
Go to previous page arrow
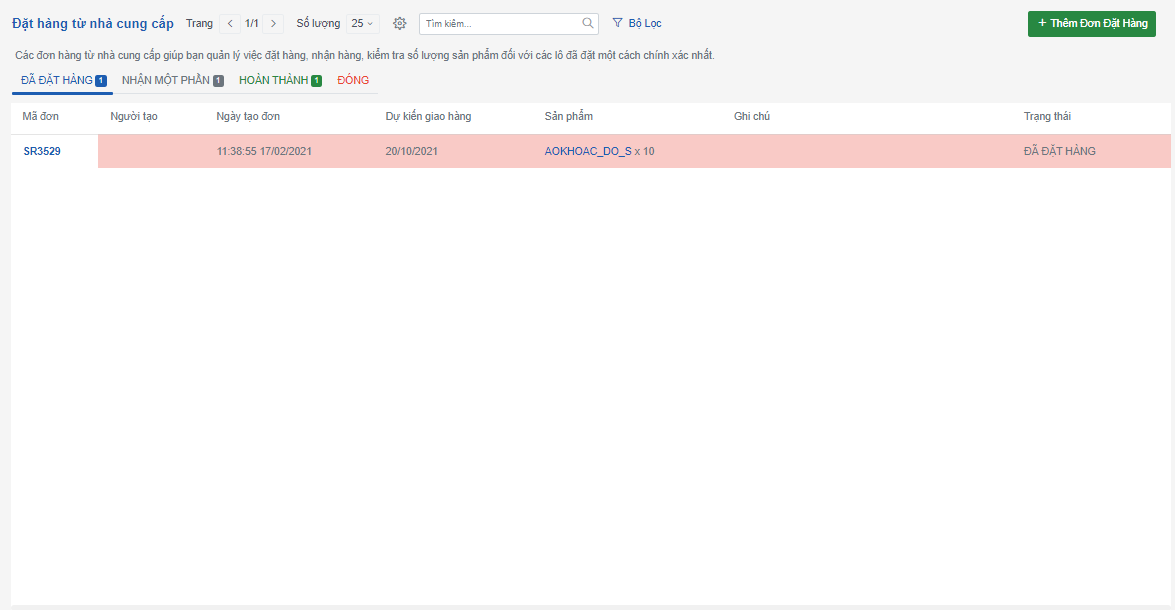pyautogui.click(x=230, y=23)
